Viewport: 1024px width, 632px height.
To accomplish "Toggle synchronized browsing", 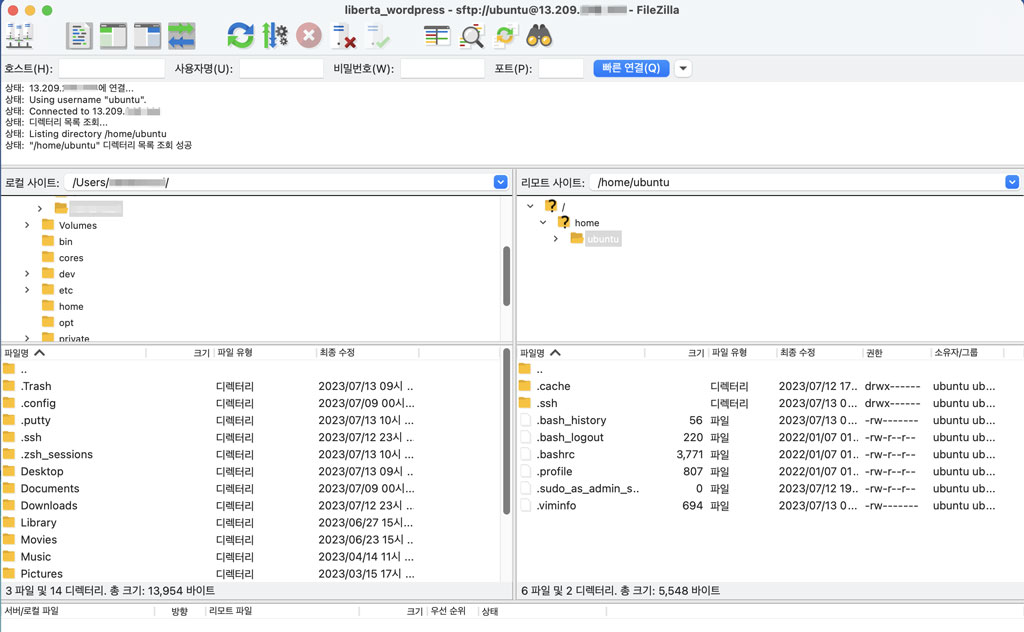I will click(505, 36).
